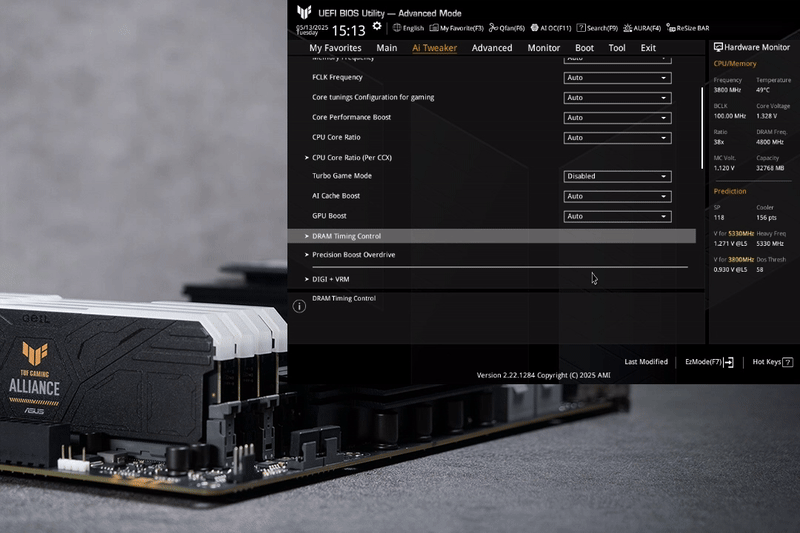This screenshot has width=800, height=533.
Task: Click the Turbo Game Mode label
Action: click(342, 175)
